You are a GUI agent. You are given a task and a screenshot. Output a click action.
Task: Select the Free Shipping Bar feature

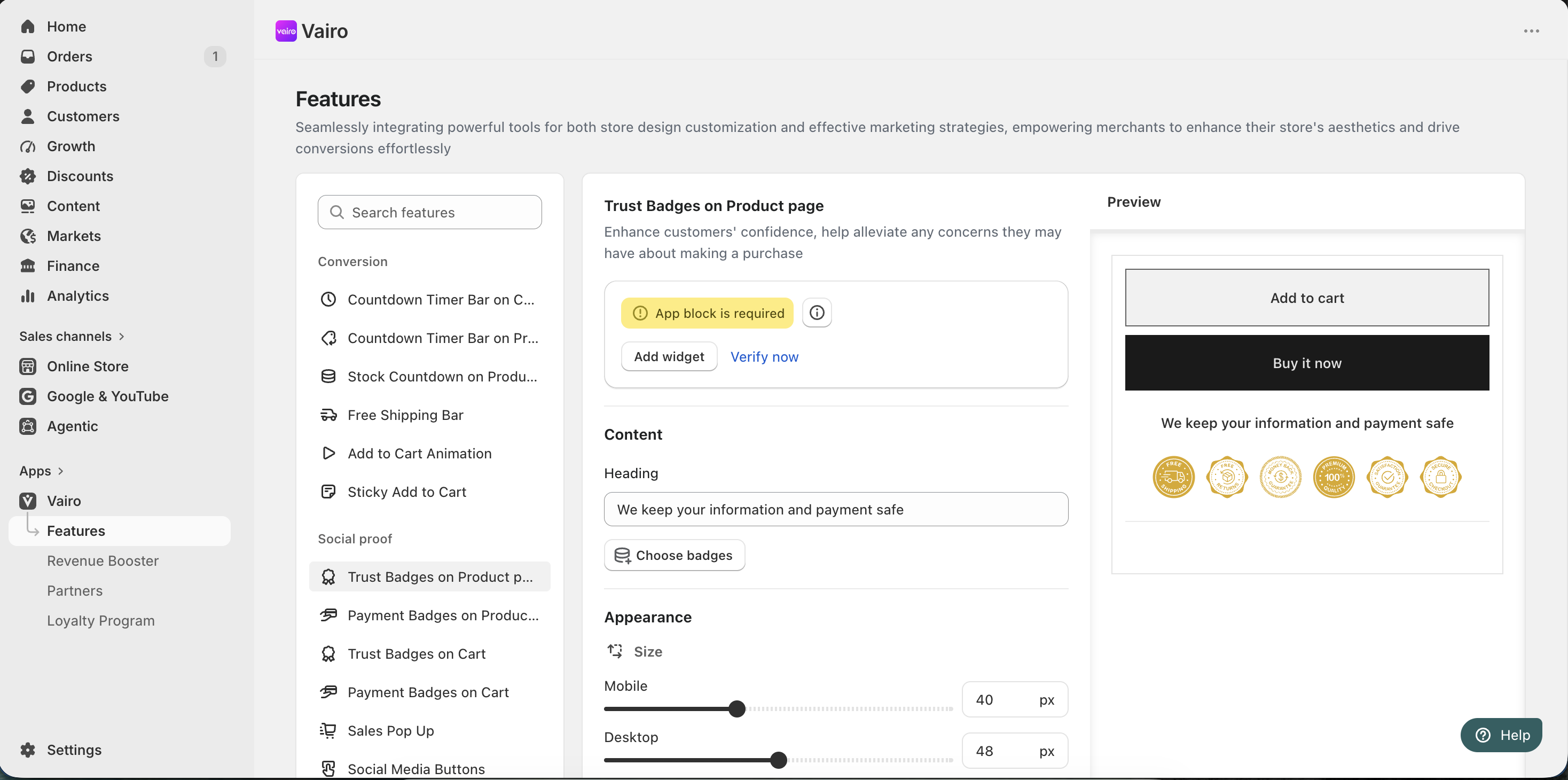coord(430,415)
